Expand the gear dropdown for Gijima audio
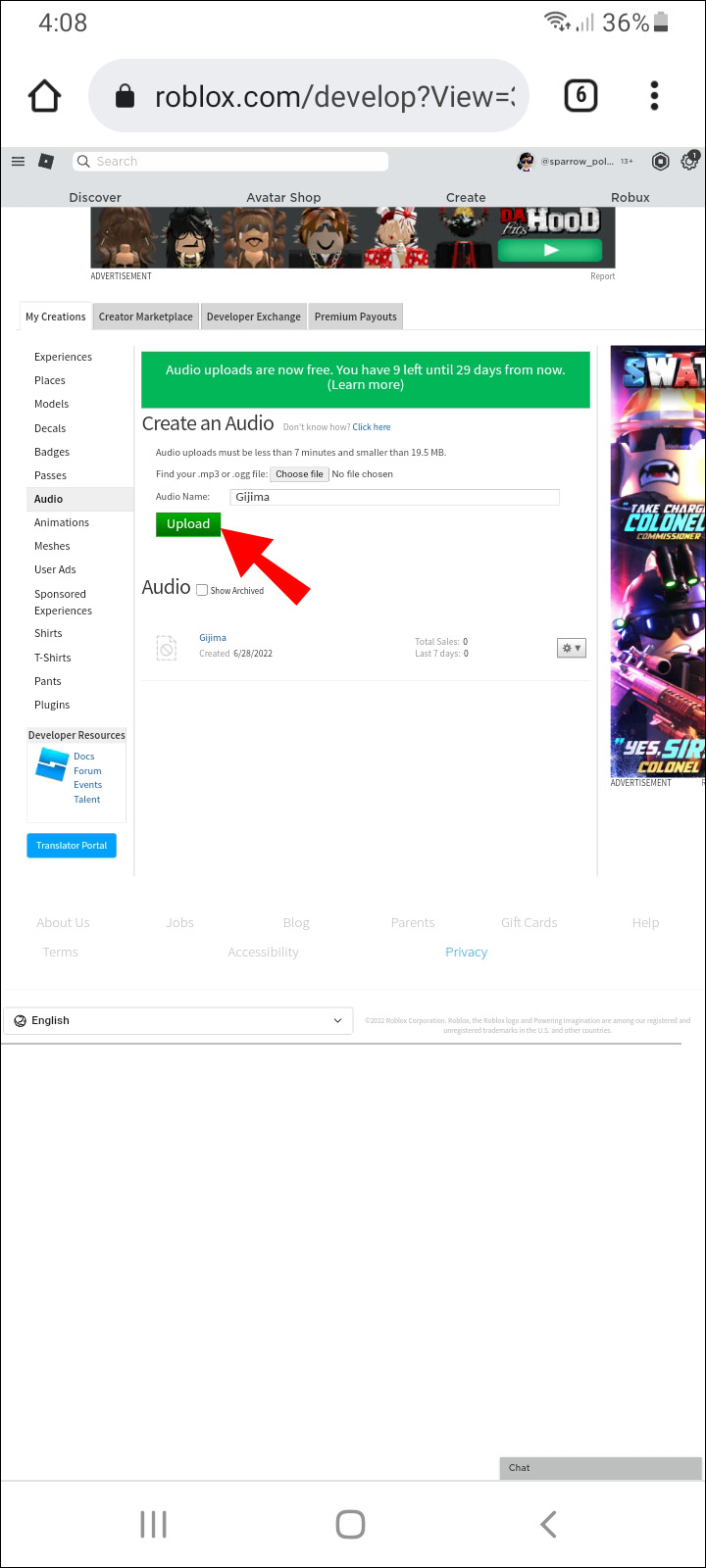706x1568 pixels. click(x=571, y=648)
